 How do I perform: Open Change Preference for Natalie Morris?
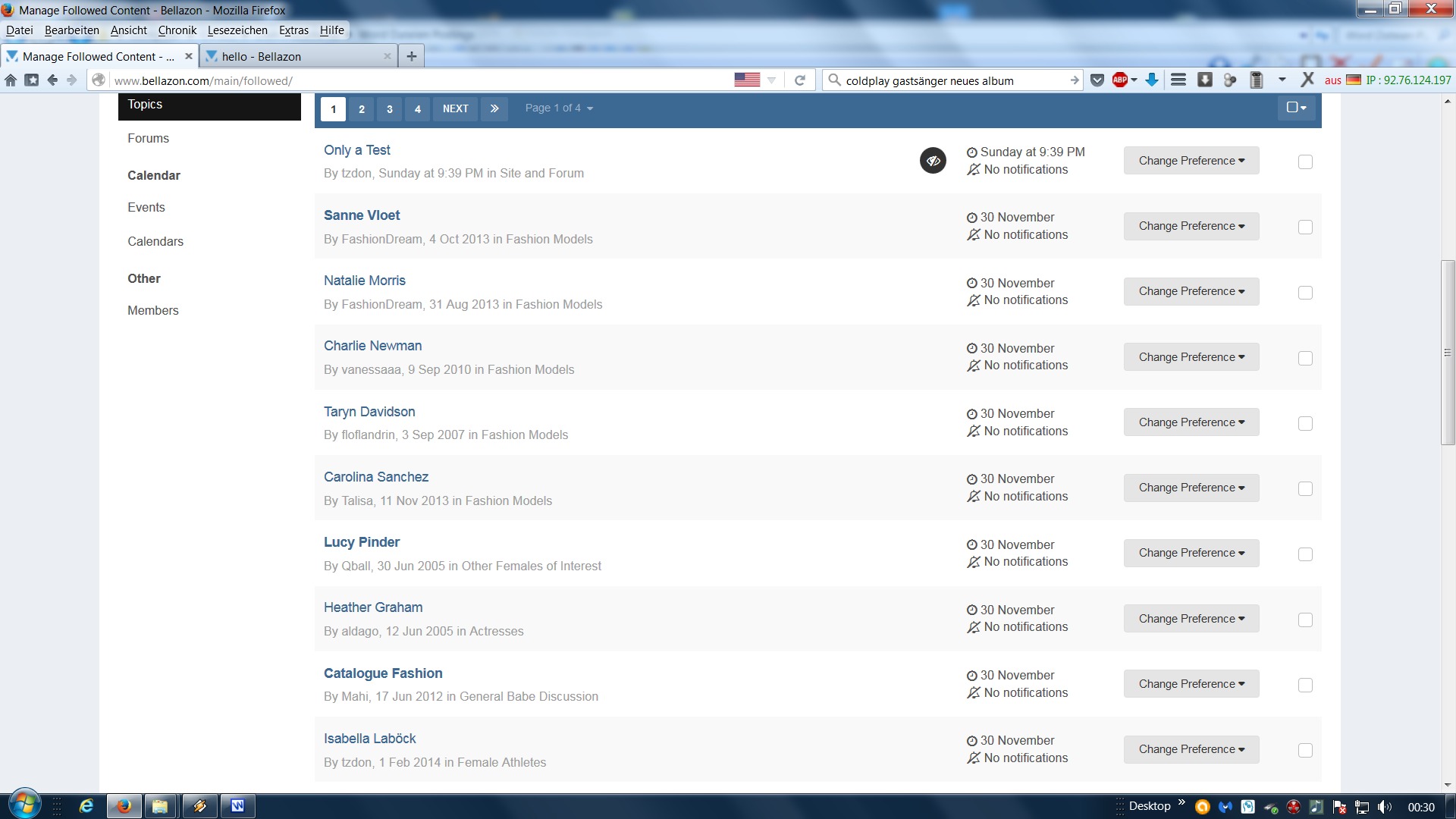click(x=1191, y=292)
